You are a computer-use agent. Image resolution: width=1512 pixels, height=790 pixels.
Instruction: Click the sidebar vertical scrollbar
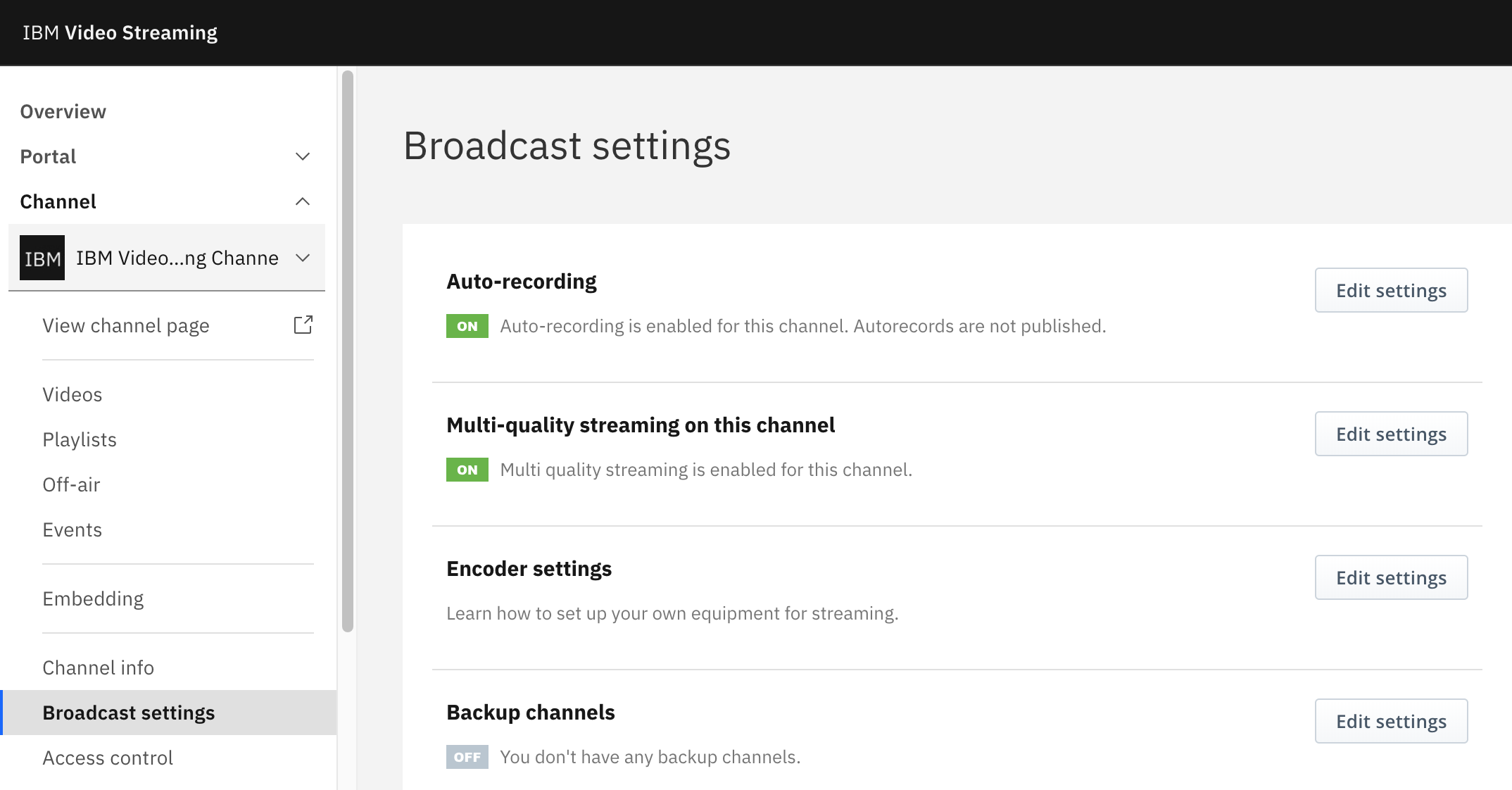pyautogui.click(x=347, y=351)
